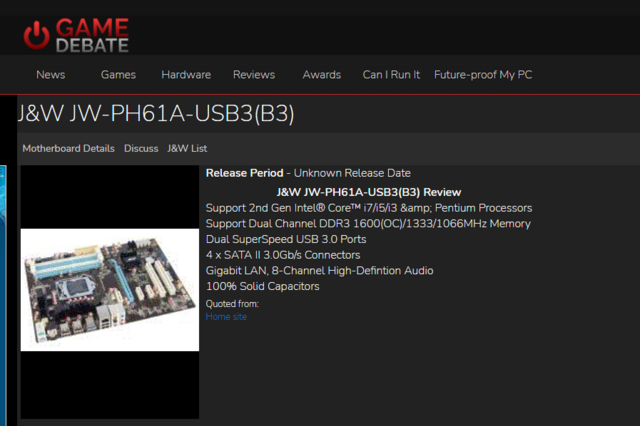Screen dimensions: 640x426
Task: Navigate to the Awards section
Action: [x=322, y=75]
